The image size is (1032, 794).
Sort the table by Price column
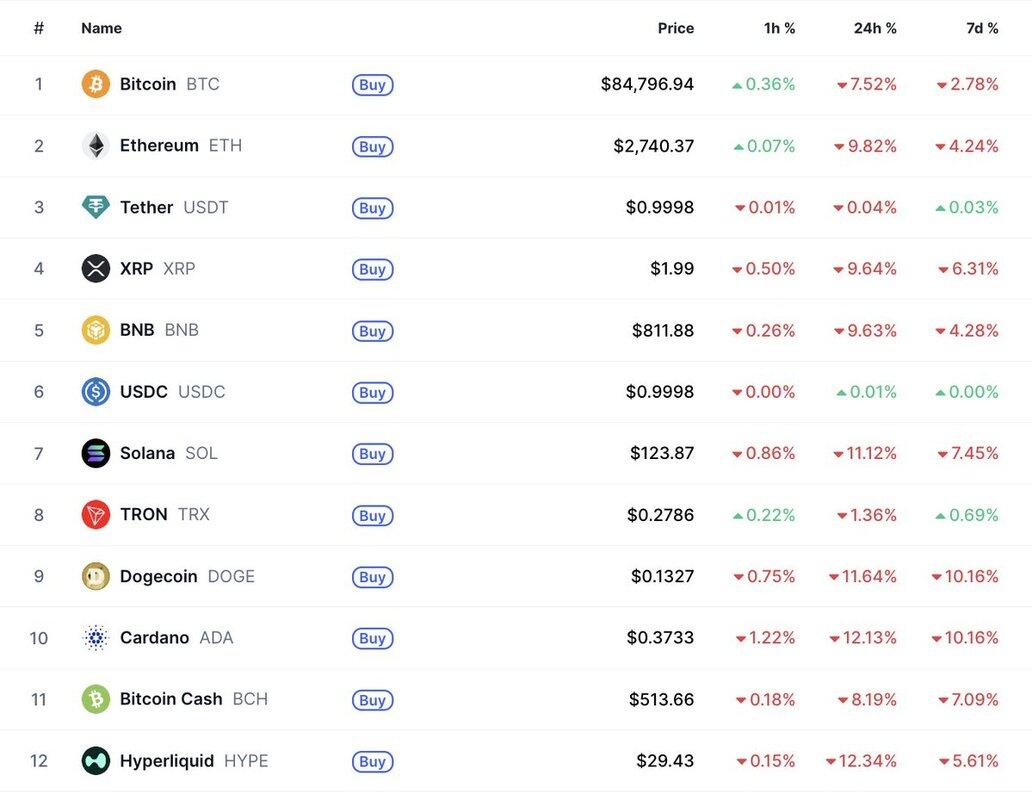click(675, 28)
